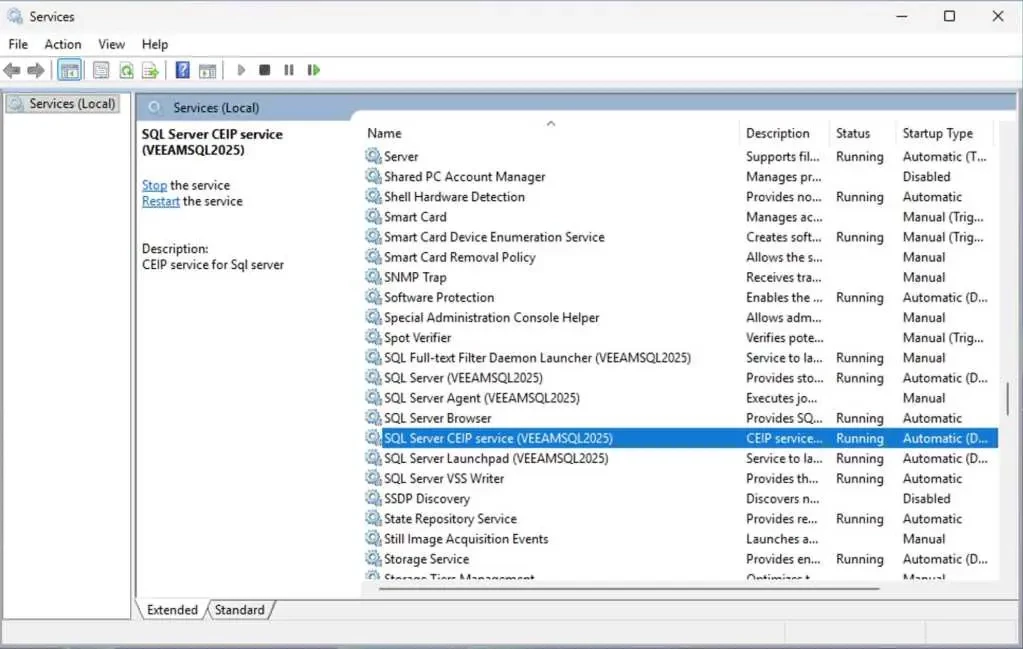Image resolution: width=1023 pixels, height=649 pixels.
Task: Select Smart Card Removal Policy row
Action: click(680, 257)
